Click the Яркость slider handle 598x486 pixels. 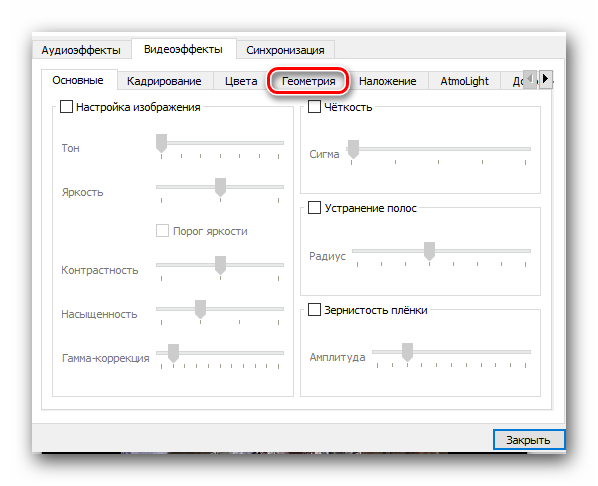pos(220,187)
